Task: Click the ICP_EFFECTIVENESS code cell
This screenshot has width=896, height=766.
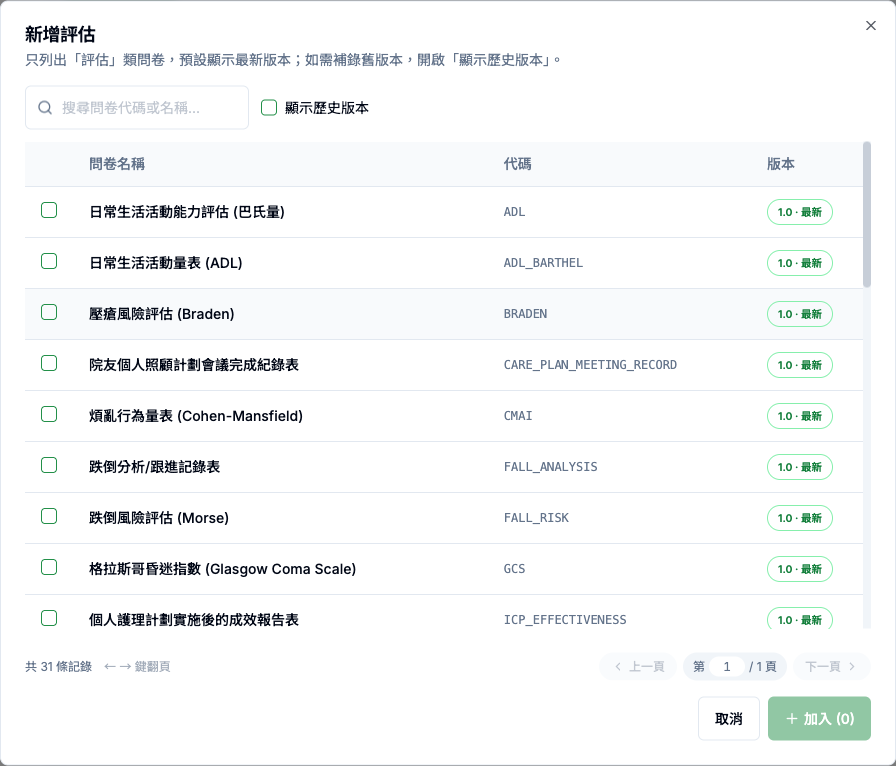Action: (565, 620)
